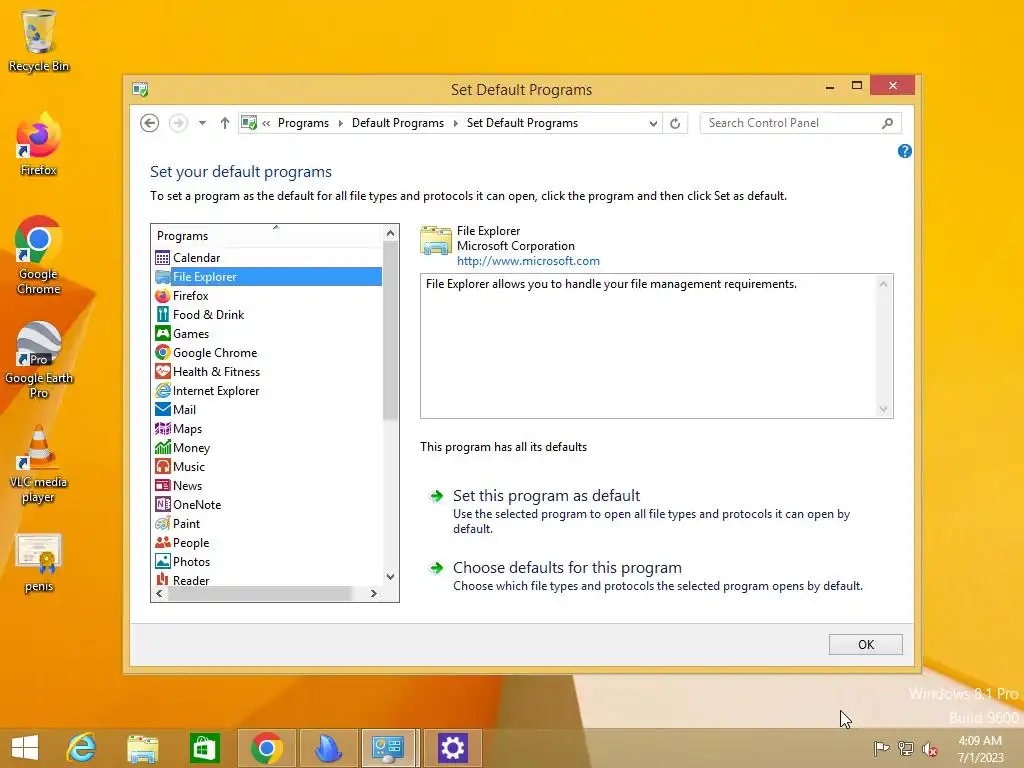Click the Programs list vertical scrollbar thumb
Screen dimensions: 1024x768
point(391,330)
